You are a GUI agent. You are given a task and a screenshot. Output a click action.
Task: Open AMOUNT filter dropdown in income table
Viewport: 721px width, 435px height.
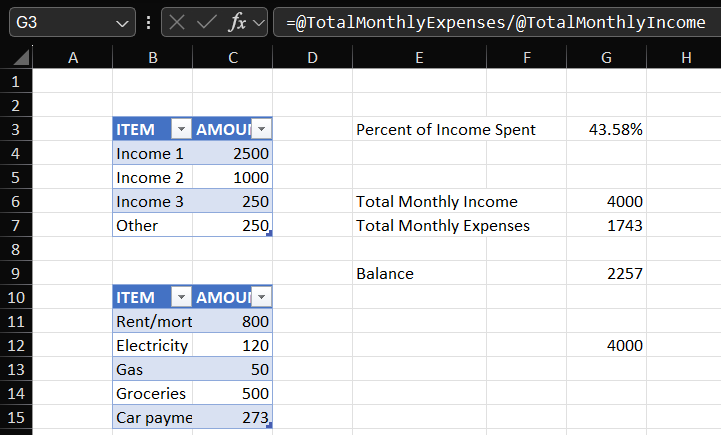click(x=261, y=129)
